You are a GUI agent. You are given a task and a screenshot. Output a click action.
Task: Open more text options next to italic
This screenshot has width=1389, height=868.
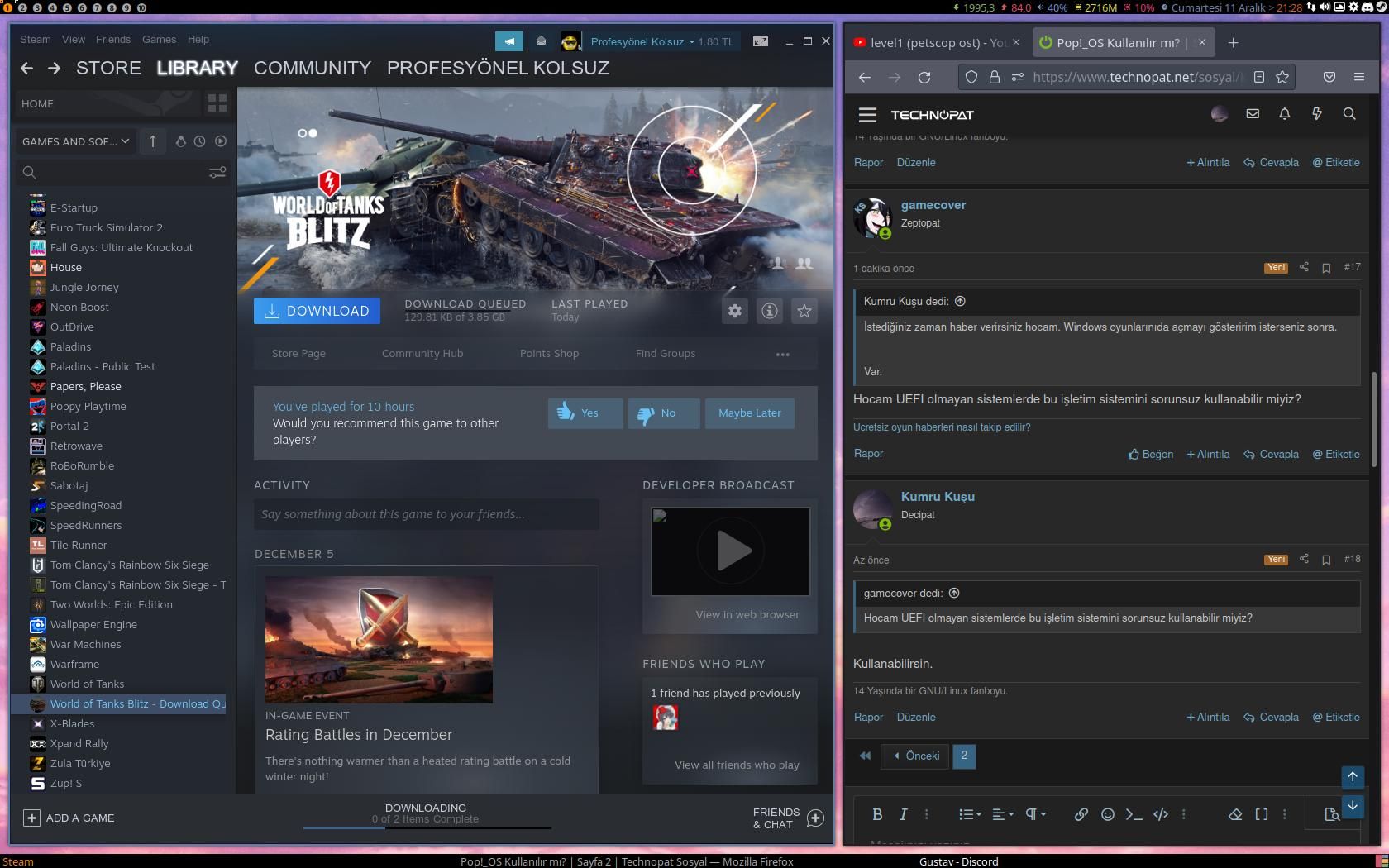[x=927, y=814]
